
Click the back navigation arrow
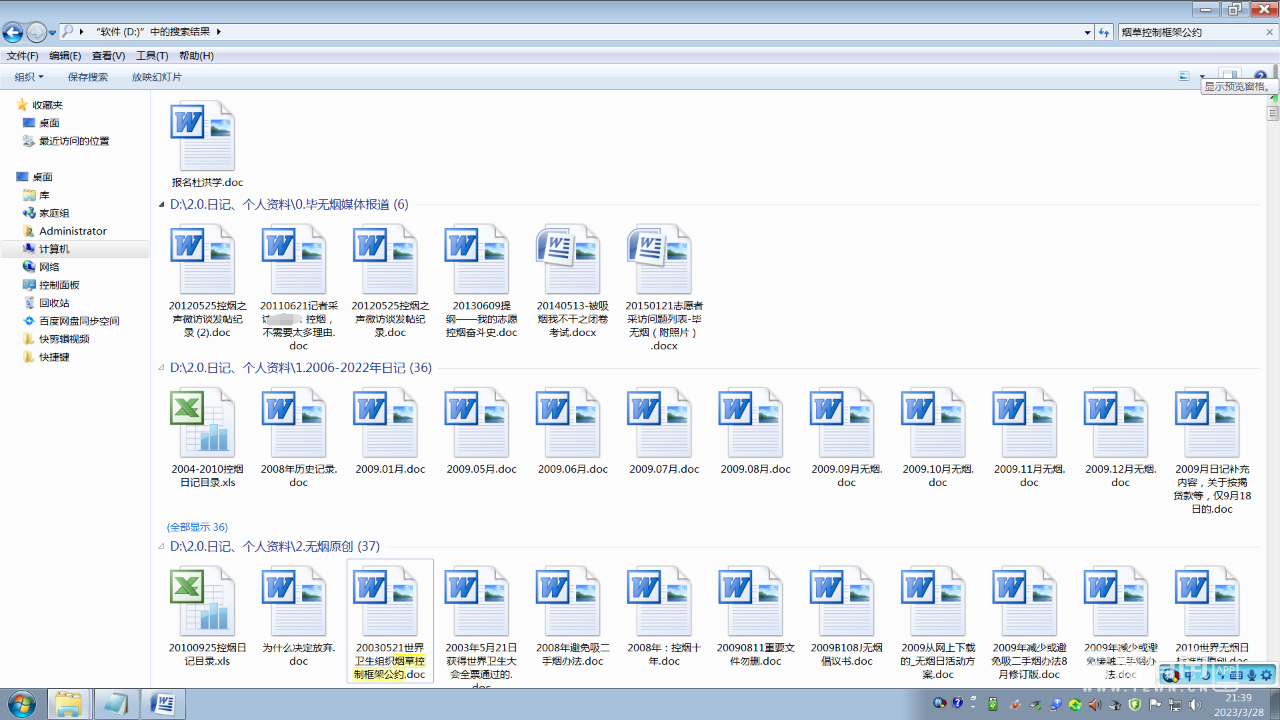pyautogui.click(x=12, y=32)
